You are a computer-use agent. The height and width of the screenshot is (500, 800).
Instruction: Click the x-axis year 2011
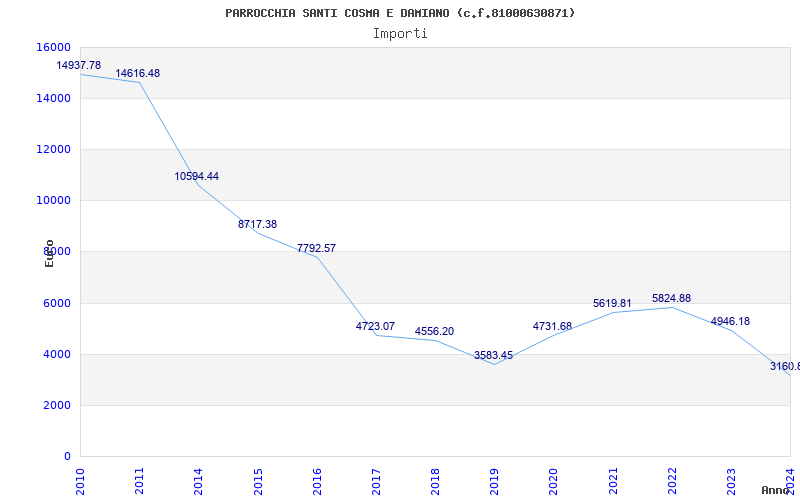point(139,482)
